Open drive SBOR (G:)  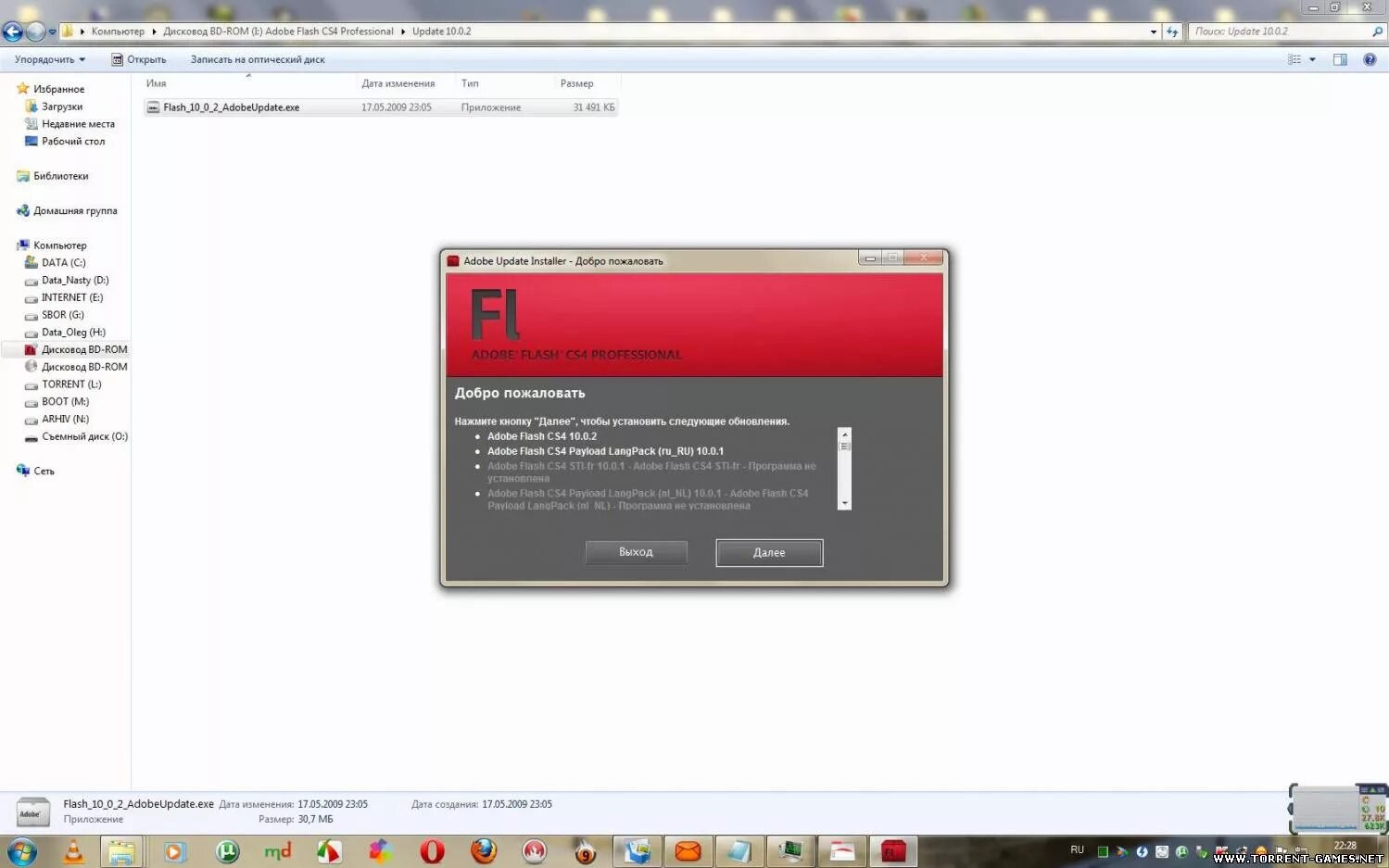(62, 315)
